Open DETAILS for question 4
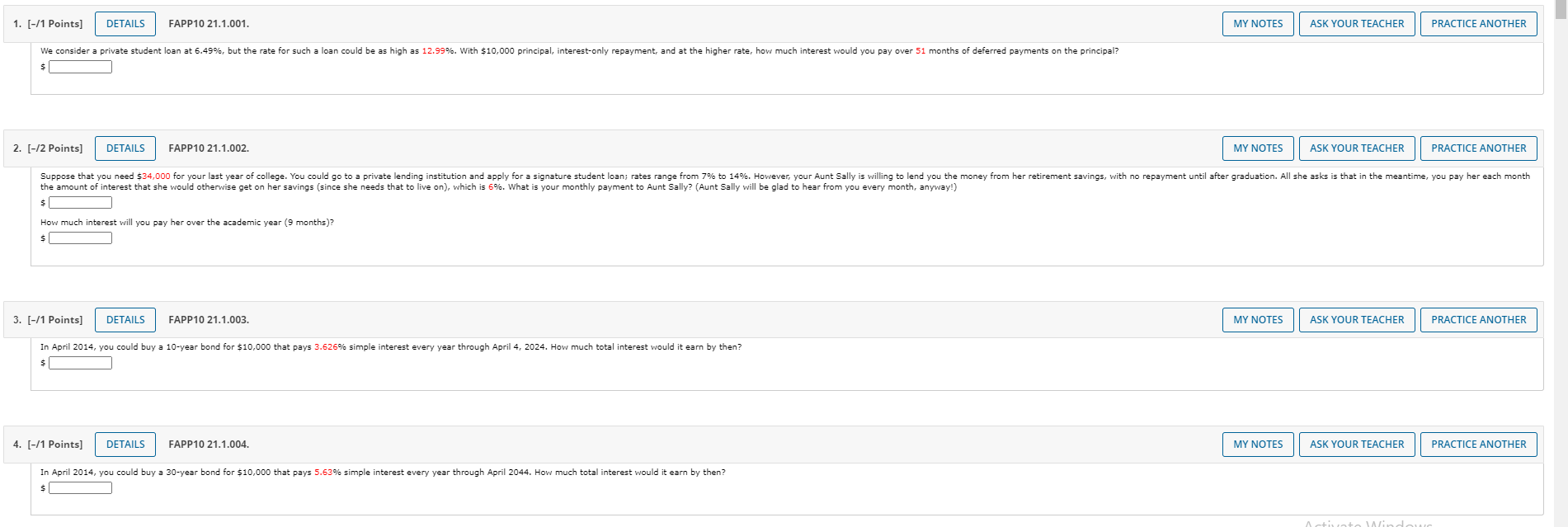The height and width of the screenshot is (527, 1568). click(125, 444)
